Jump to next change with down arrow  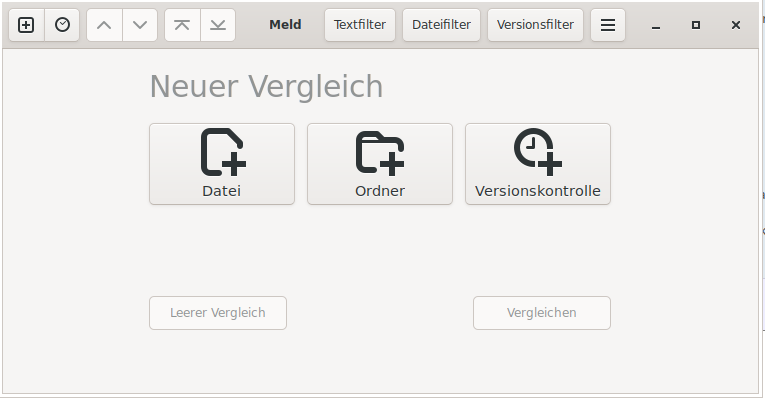(140, 25)
